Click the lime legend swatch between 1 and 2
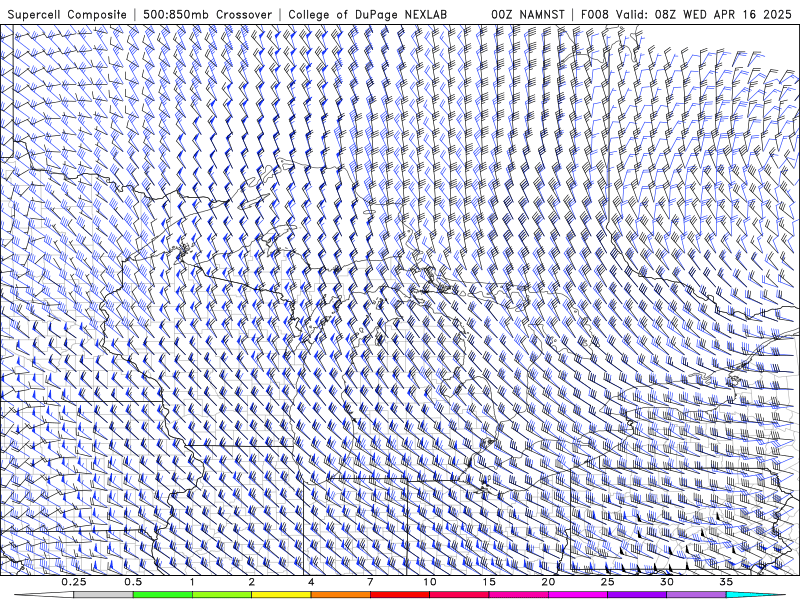The image size is (800, 600). coord(221,595)
